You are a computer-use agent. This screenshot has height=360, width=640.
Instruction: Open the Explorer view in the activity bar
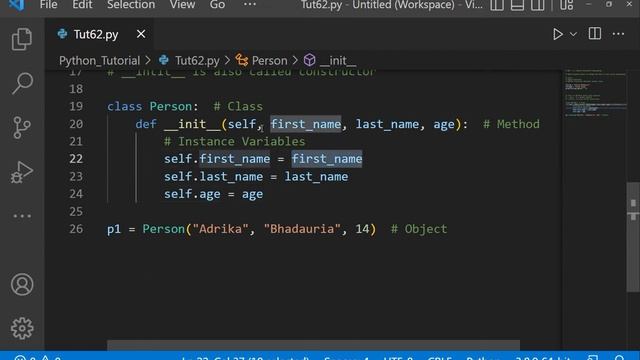tap(22, 39)
